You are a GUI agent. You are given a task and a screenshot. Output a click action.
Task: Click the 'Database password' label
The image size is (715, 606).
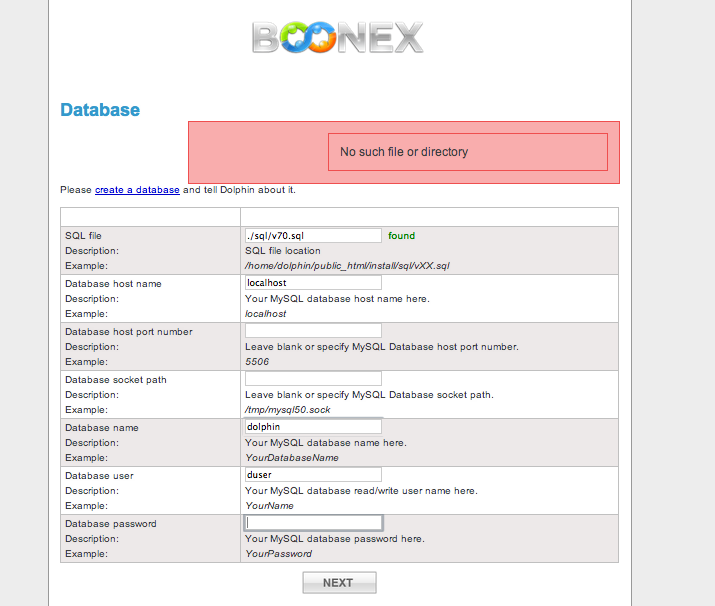pos(111,524)
